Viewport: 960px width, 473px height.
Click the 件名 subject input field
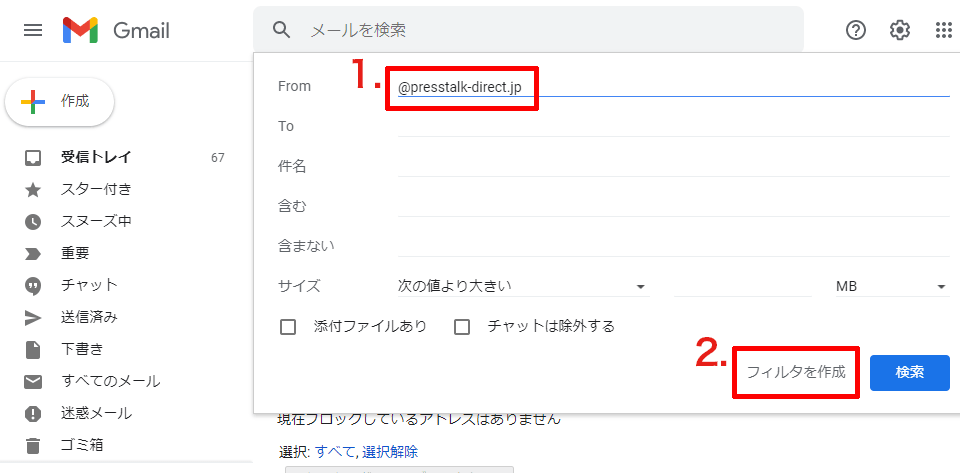coord(673,166)
